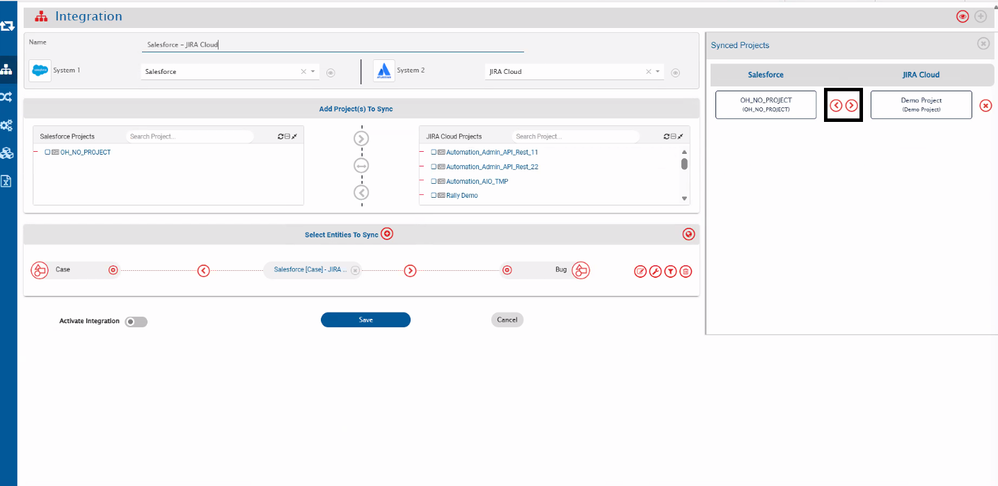
Task: Click the Case entity type icon
Action: (x=39, y=270)
